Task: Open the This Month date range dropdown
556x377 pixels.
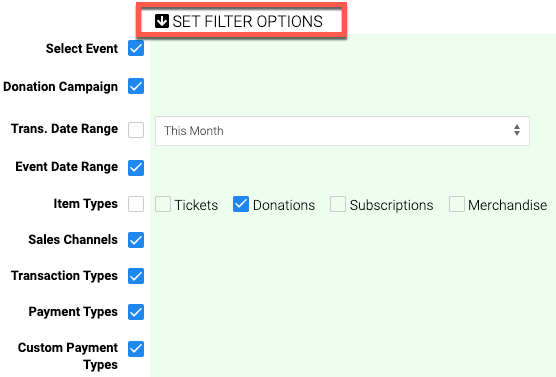Action: [342, 131]
